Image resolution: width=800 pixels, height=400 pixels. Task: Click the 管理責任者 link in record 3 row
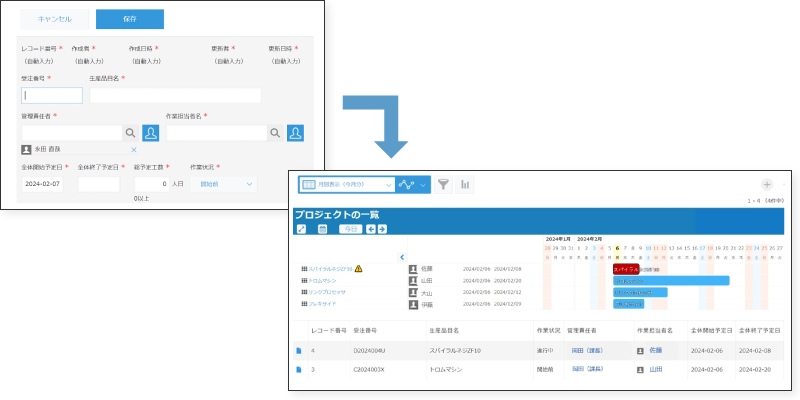[x=587, y=369]
